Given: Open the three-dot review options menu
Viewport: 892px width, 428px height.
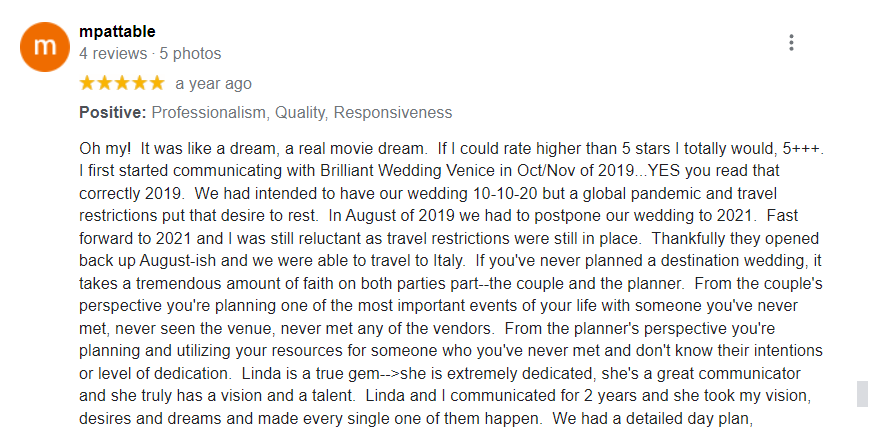Looking at the screenshot, I should (791, 43).
